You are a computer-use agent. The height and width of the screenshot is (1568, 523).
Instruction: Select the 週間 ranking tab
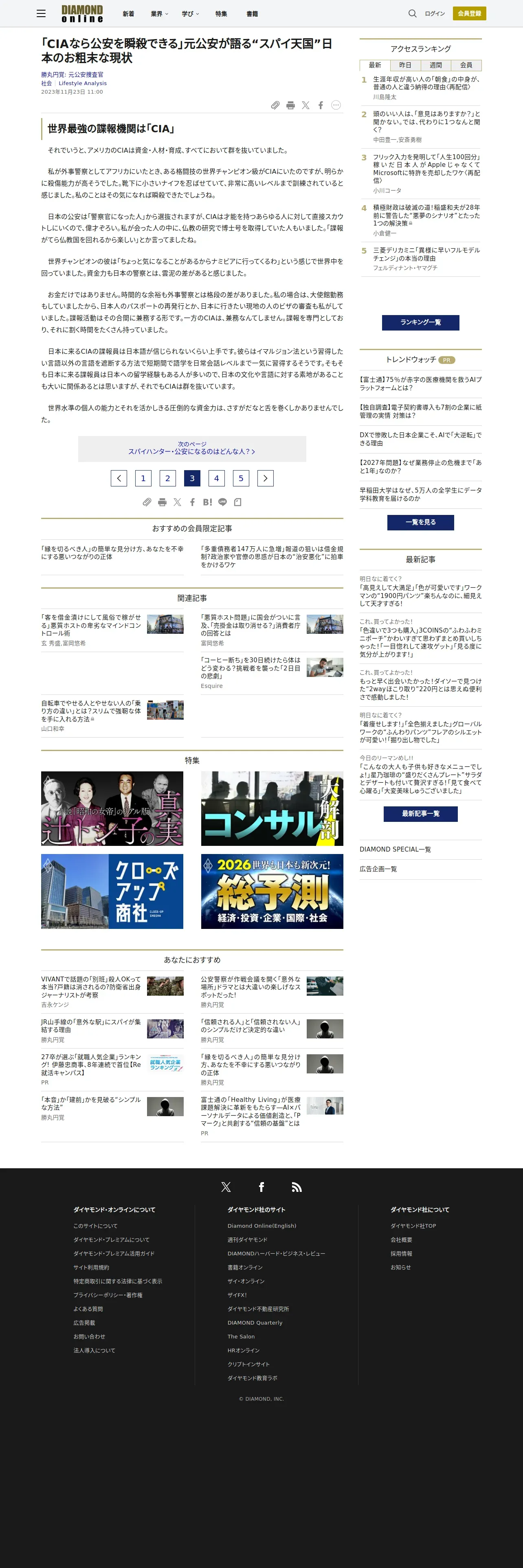[x=436, y=65]
